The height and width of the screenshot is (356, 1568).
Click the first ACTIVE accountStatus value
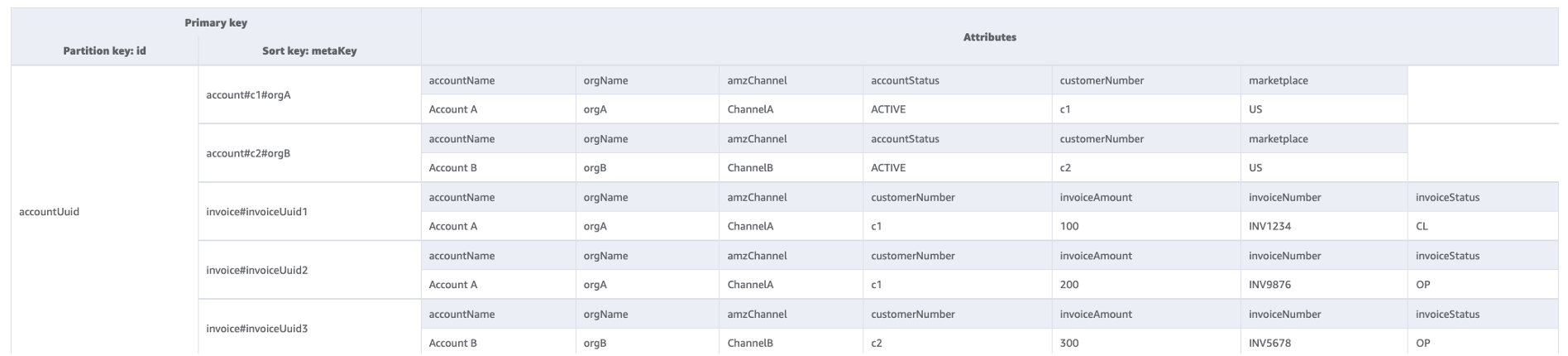[x=887, y=109]
